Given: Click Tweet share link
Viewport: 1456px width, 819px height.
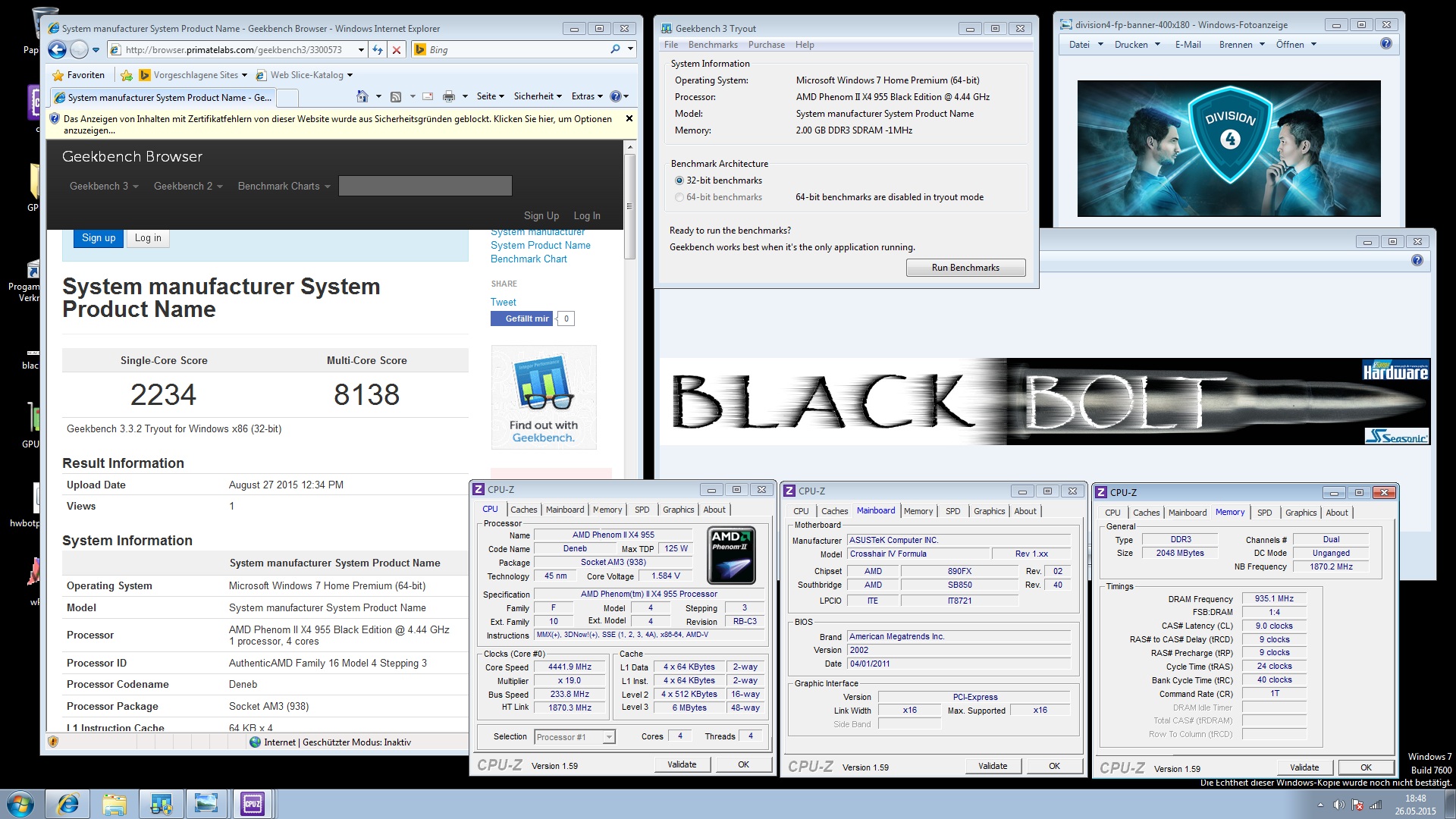Looking at the screenshot, I should tap(503, 302).
